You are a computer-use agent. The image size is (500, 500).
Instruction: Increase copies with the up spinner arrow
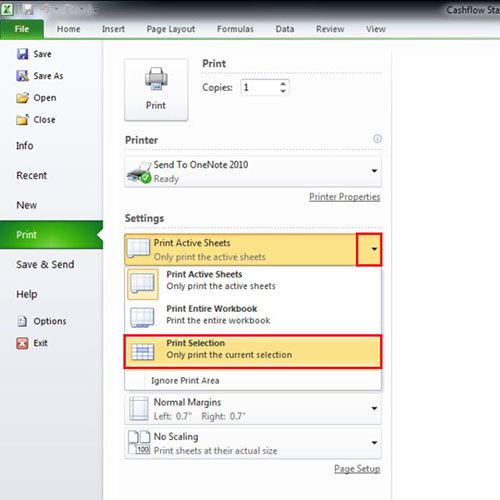[x=283, y=84]
